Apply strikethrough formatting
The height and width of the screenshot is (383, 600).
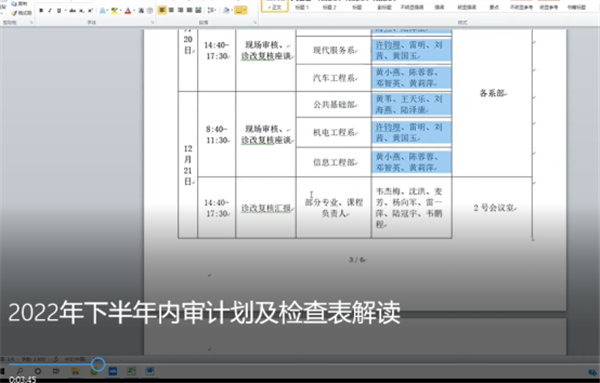tap(72, 11)
